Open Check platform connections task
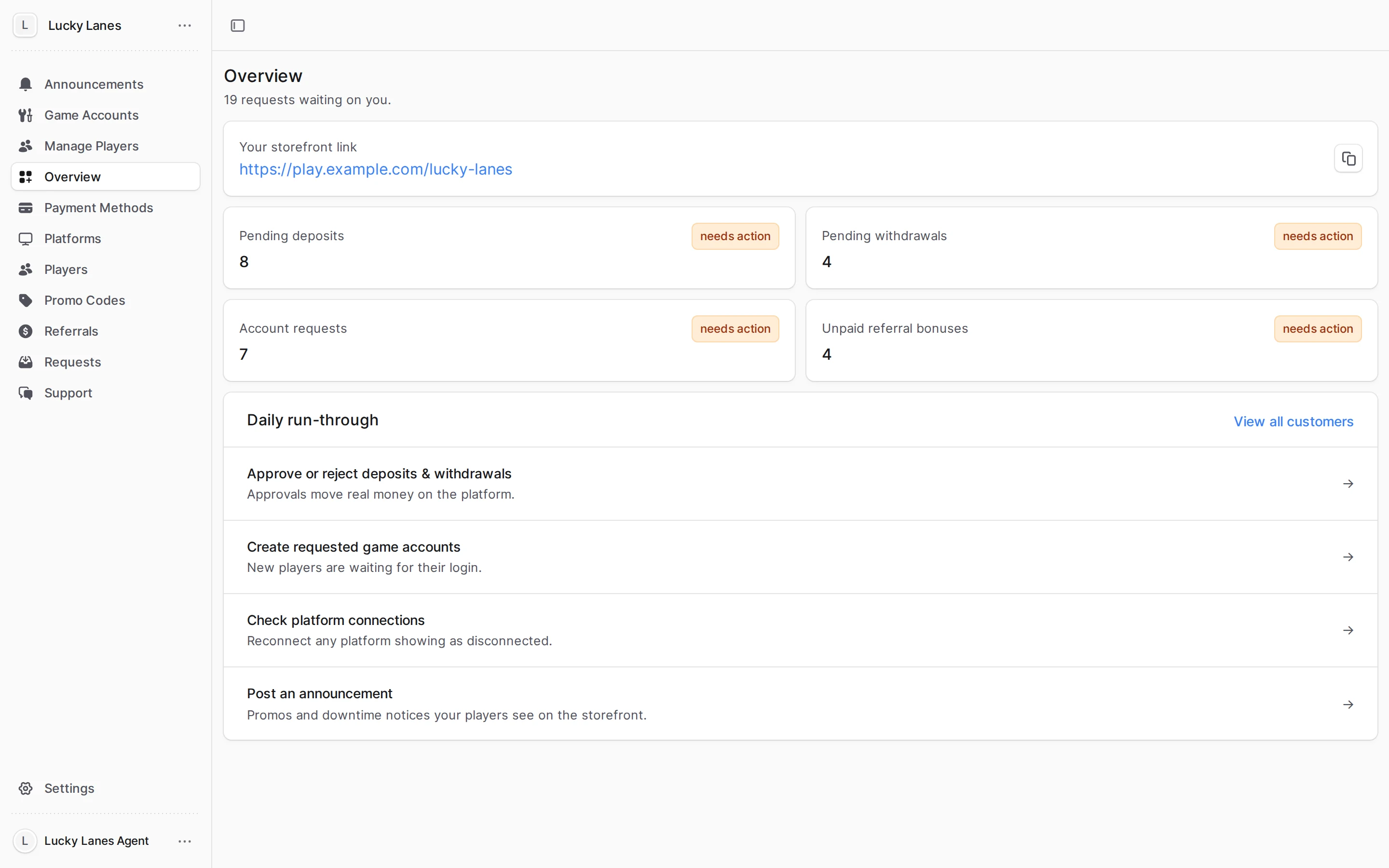The width and height of the screenshot is (1389, 868). tap(800, 630)
